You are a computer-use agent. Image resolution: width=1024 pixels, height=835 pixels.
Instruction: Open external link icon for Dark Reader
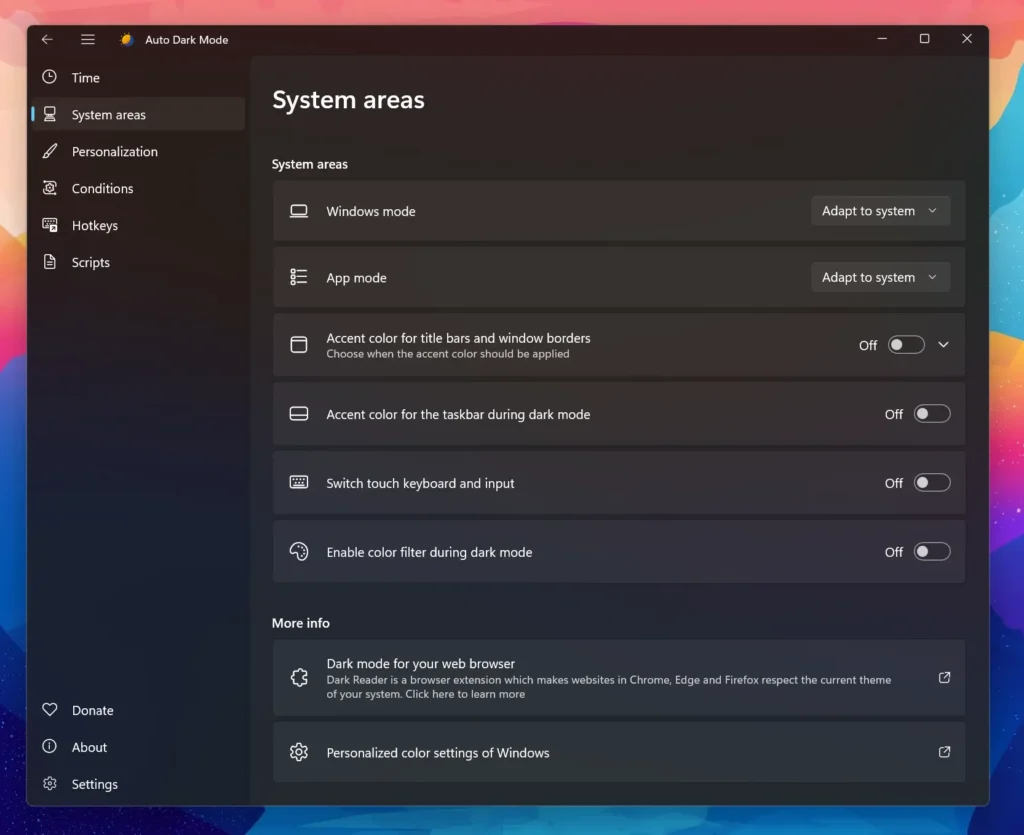point(944,678)
